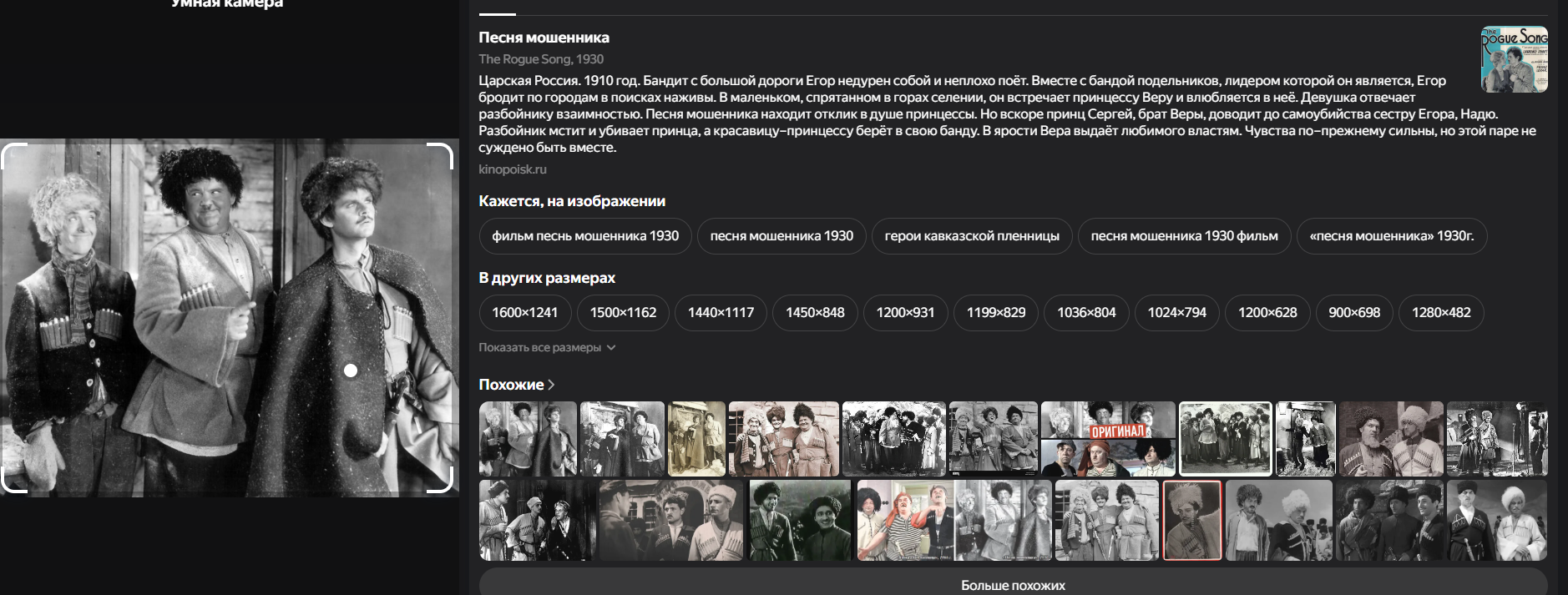
Task: Grab the top-left crop corner handle
Action: 14,156
